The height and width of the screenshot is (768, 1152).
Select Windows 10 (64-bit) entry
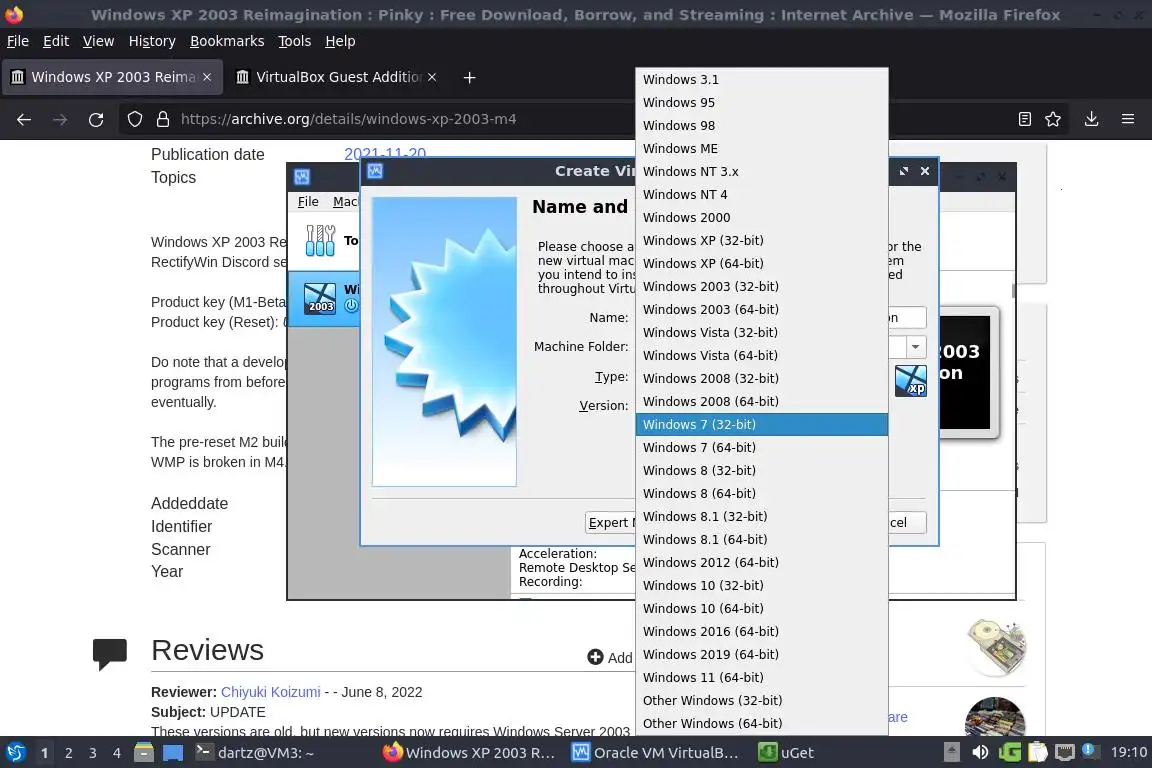[761, 609]
